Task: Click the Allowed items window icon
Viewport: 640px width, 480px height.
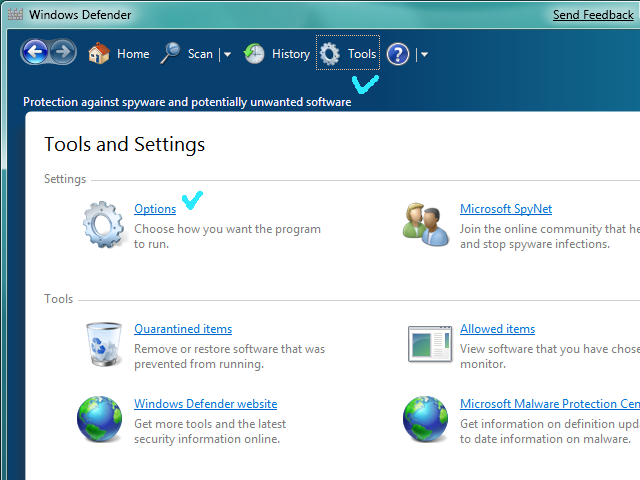Action: [430, 344]
